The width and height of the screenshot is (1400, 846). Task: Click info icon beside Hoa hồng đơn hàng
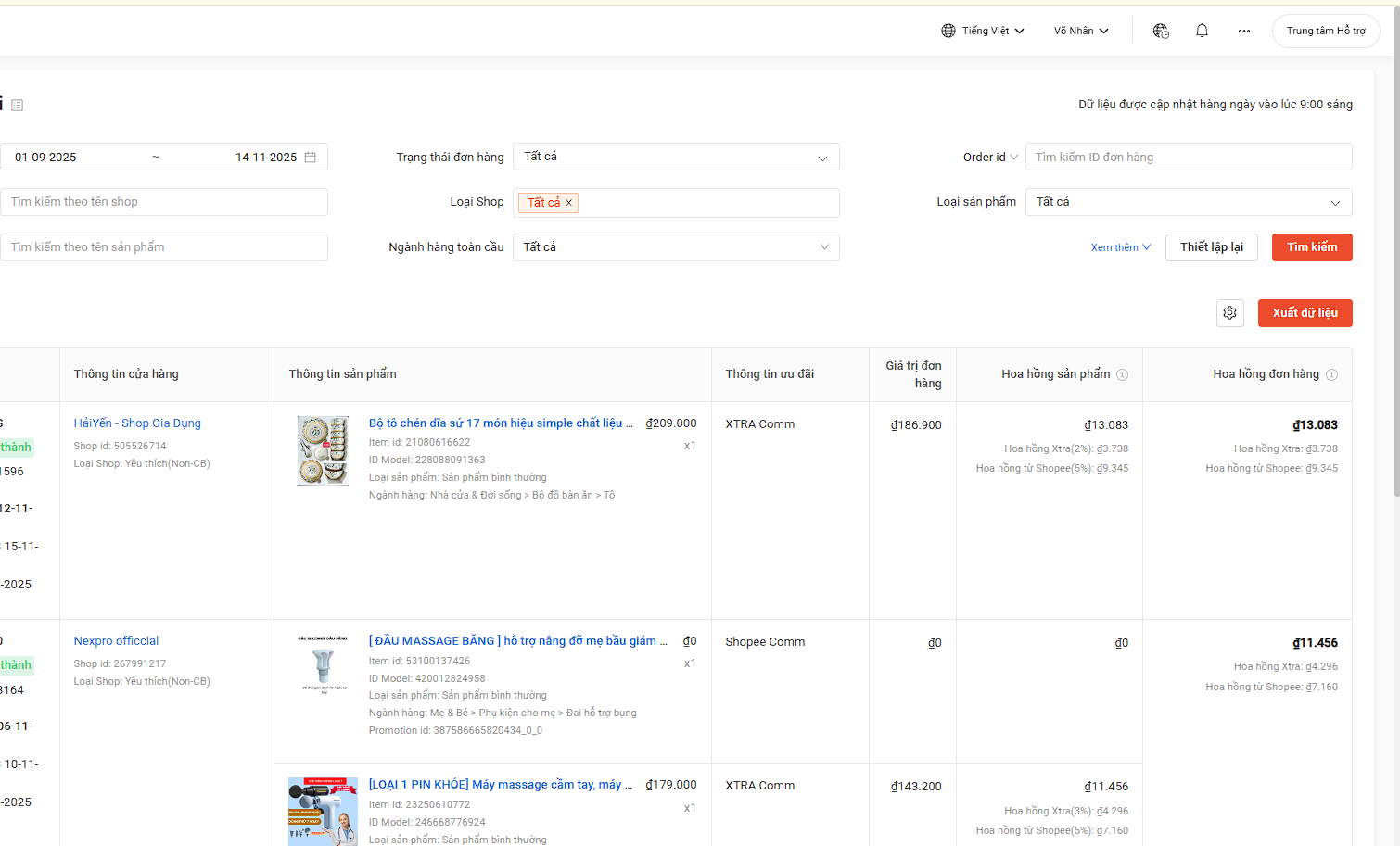(x=1331, y=374)
